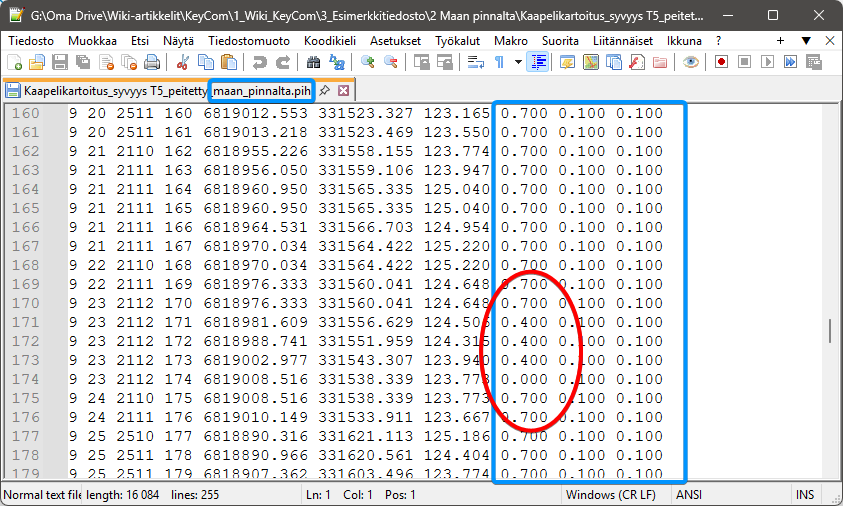Click the Print icon in toolbar
Viewport: 843px width, 506px height.
(x=152, y=62)
